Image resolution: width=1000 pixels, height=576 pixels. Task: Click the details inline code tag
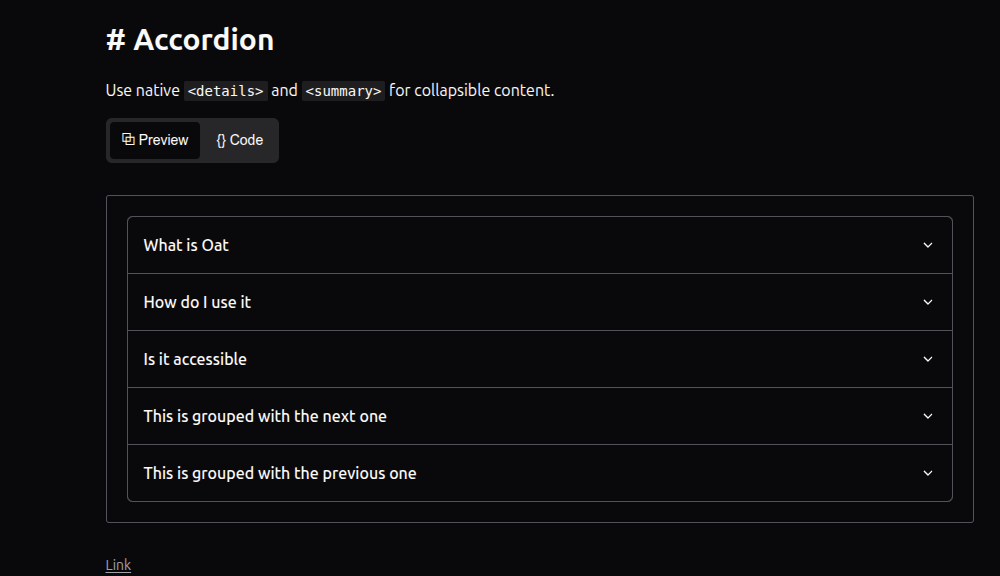(x=226, y=91)
